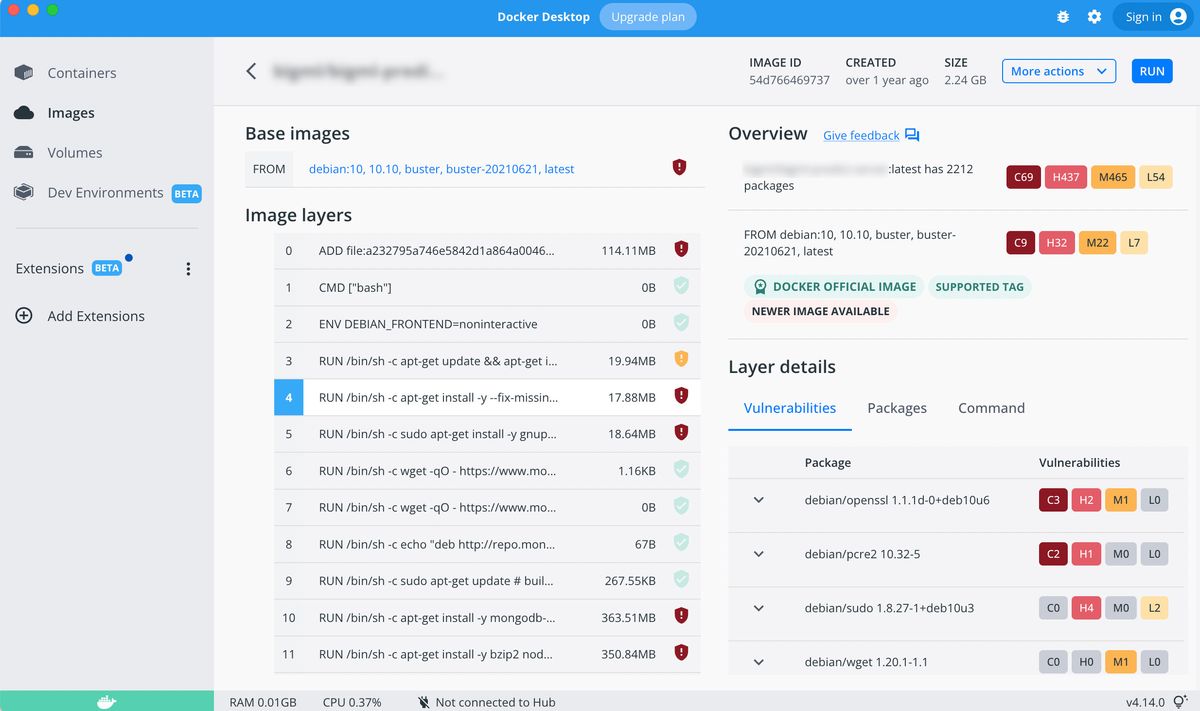Switch to the Packages tab
1200x711 pixels.
[x=897, y=408]
